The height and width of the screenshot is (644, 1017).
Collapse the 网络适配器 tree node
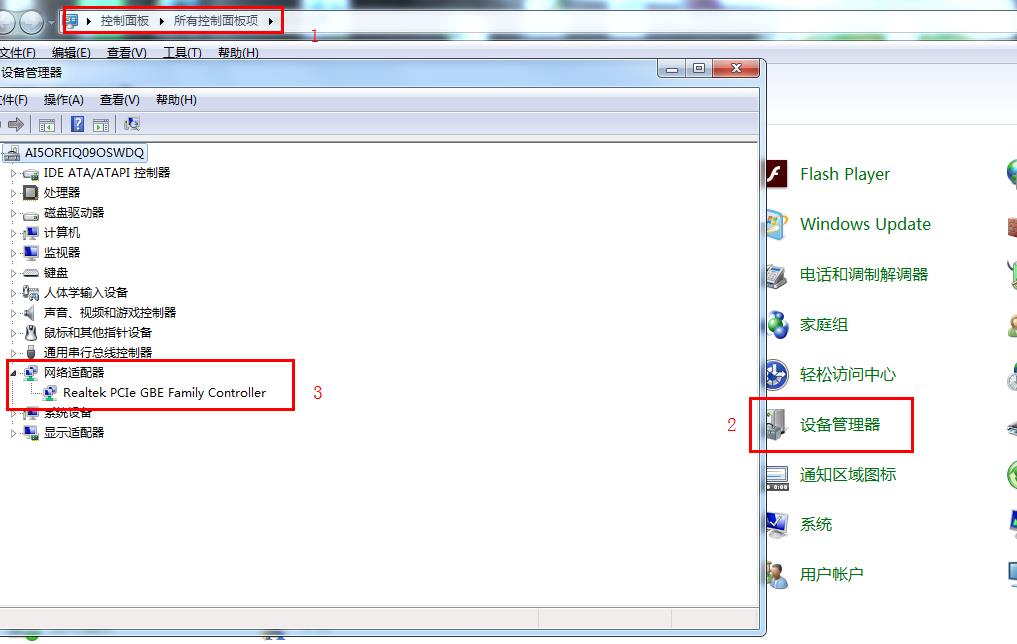[x=13, y=374]
